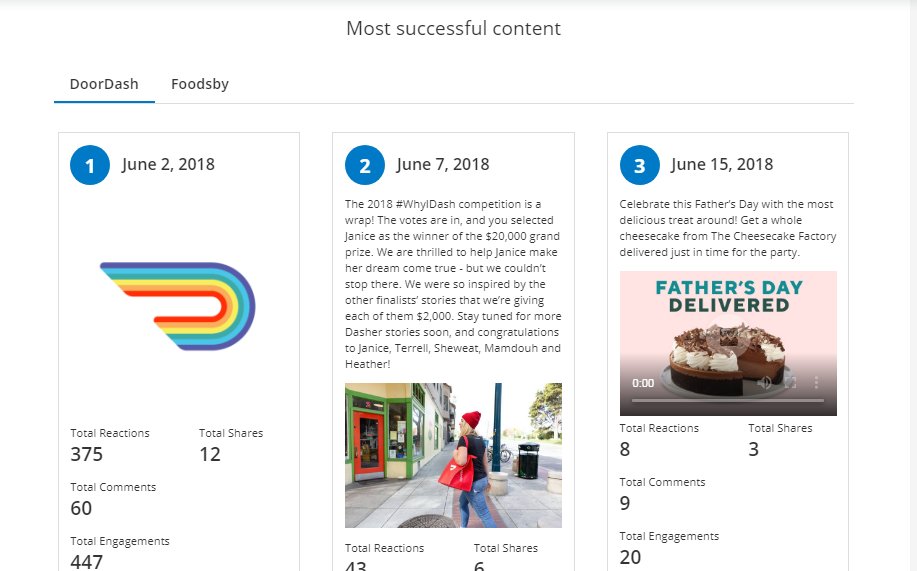Switch to the Foodsby tab
Screen dimensions: 917x571
pyautogui.click(x=199, y=84)
